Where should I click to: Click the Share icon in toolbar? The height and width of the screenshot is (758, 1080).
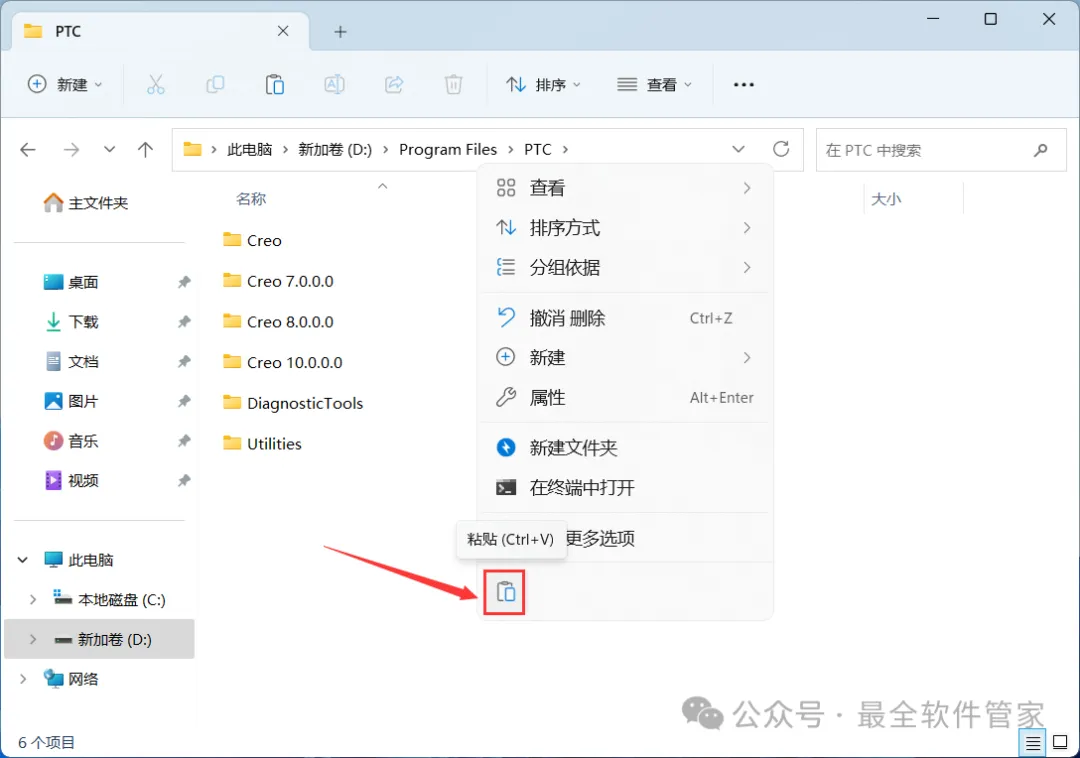click(394, 85)
